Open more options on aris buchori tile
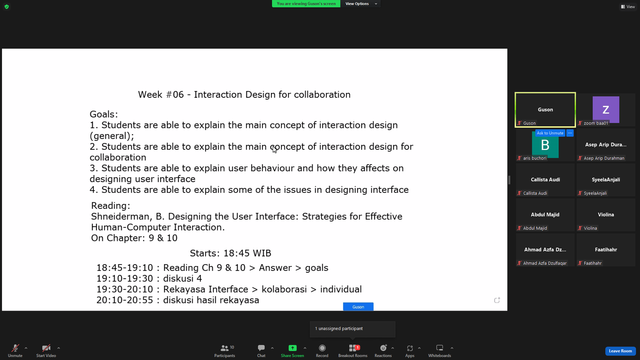 tap(570, 133)
